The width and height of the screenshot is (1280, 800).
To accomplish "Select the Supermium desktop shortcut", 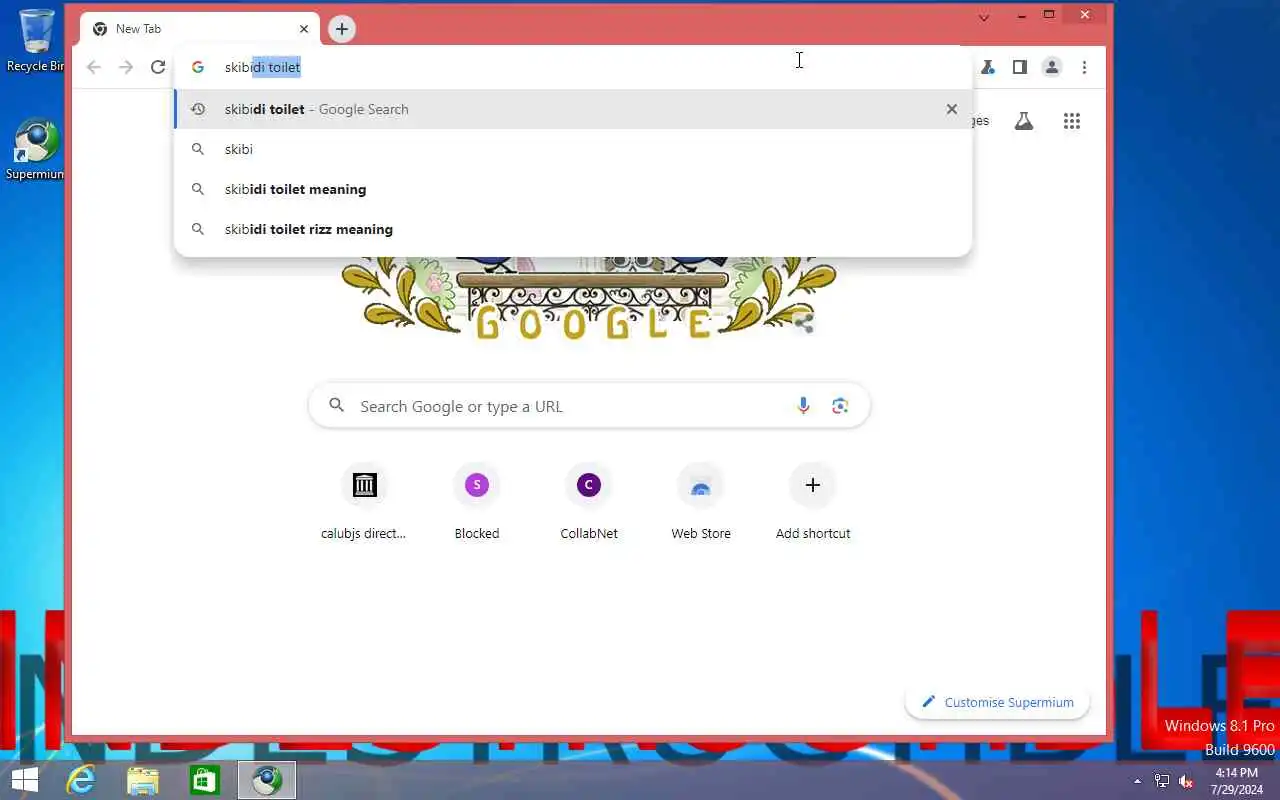I will pyautogui.click(x=36, y=150).
